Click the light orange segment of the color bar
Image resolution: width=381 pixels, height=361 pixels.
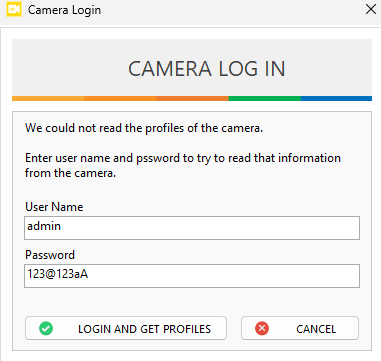[48, 98]
